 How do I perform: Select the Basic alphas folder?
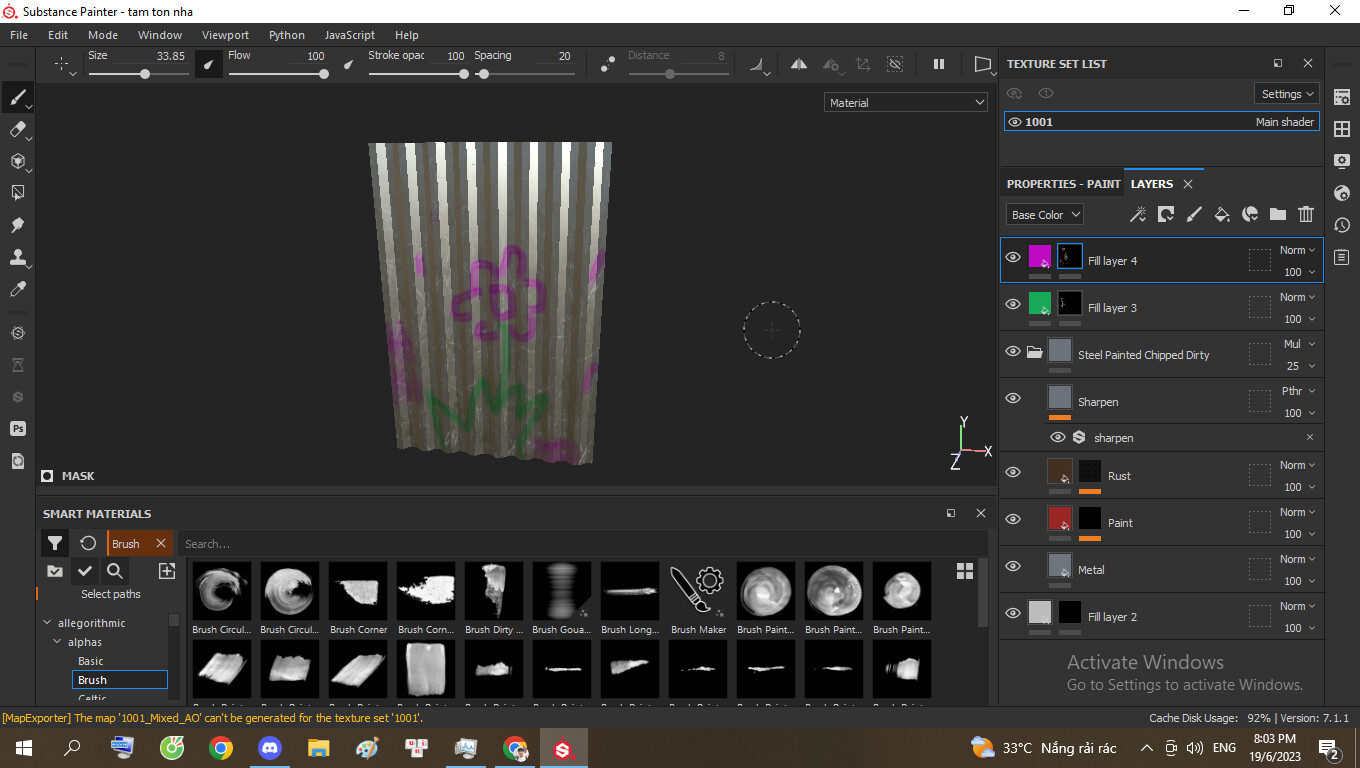(x=91, y=661)
